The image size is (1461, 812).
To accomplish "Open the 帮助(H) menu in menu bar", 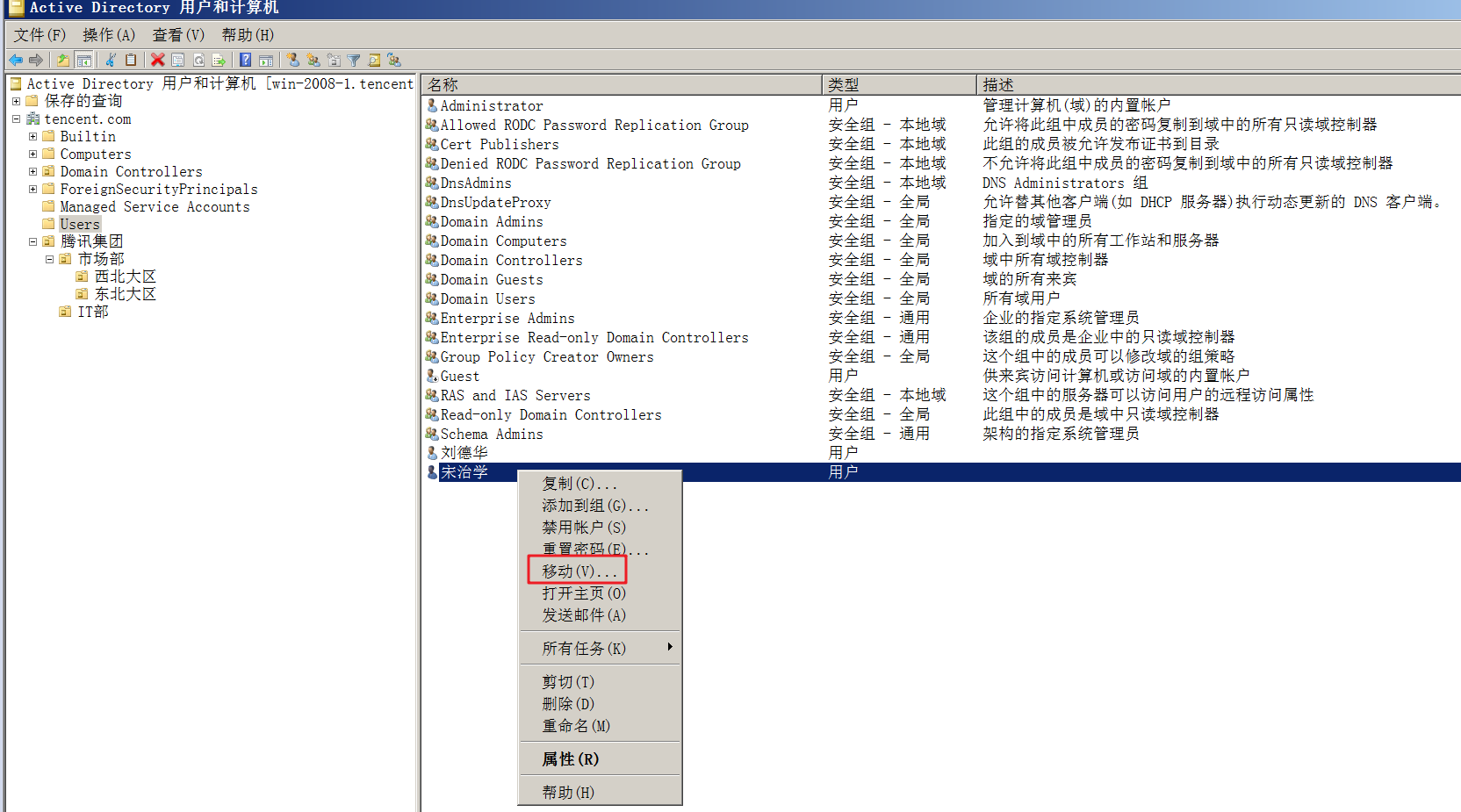I will click(x=248, y=35).
